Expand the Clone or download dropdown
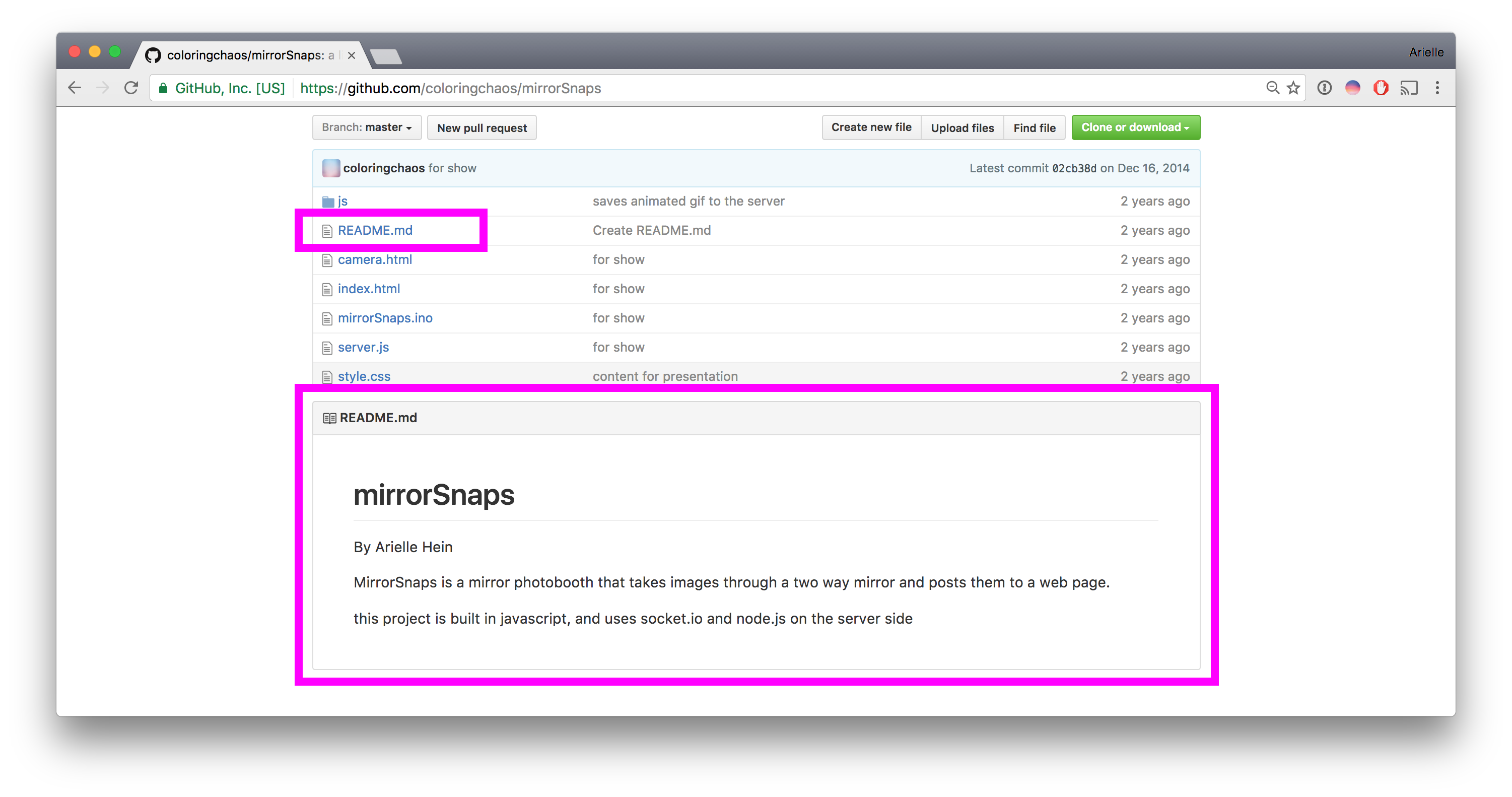This screenshot has width=1512, height=797. point(1135,127)
